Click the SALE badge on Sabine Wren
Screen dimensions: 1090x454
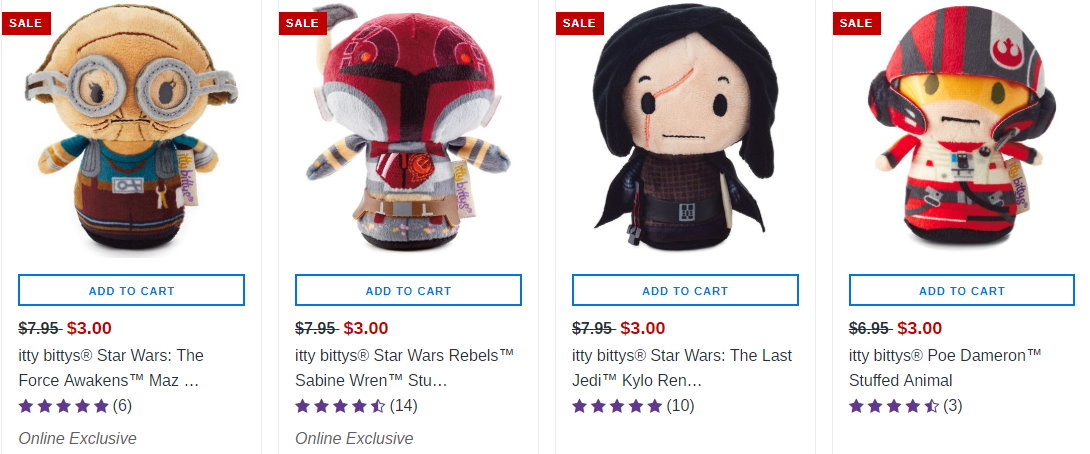pos(302,23)
